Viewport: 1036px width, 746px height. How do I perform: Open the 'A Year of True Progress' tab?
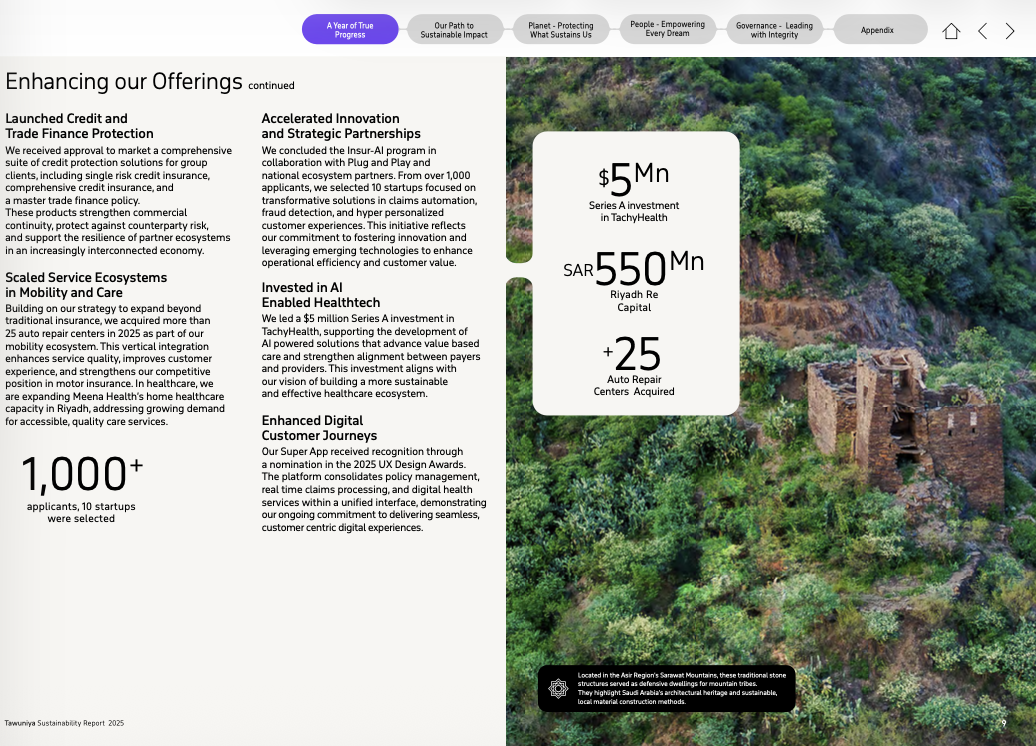350,30
